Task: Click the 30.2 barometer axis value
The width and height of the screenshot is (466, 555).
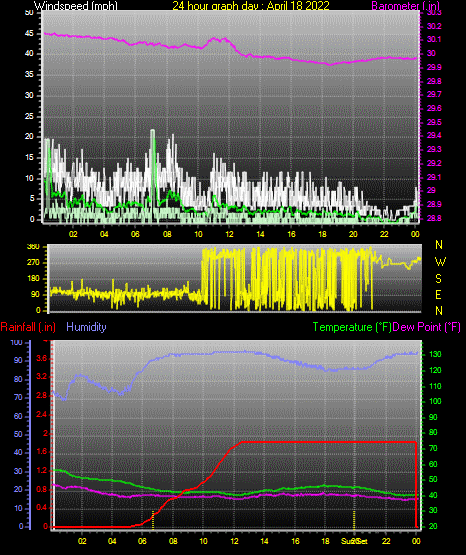Action: (x=434, y=26)
